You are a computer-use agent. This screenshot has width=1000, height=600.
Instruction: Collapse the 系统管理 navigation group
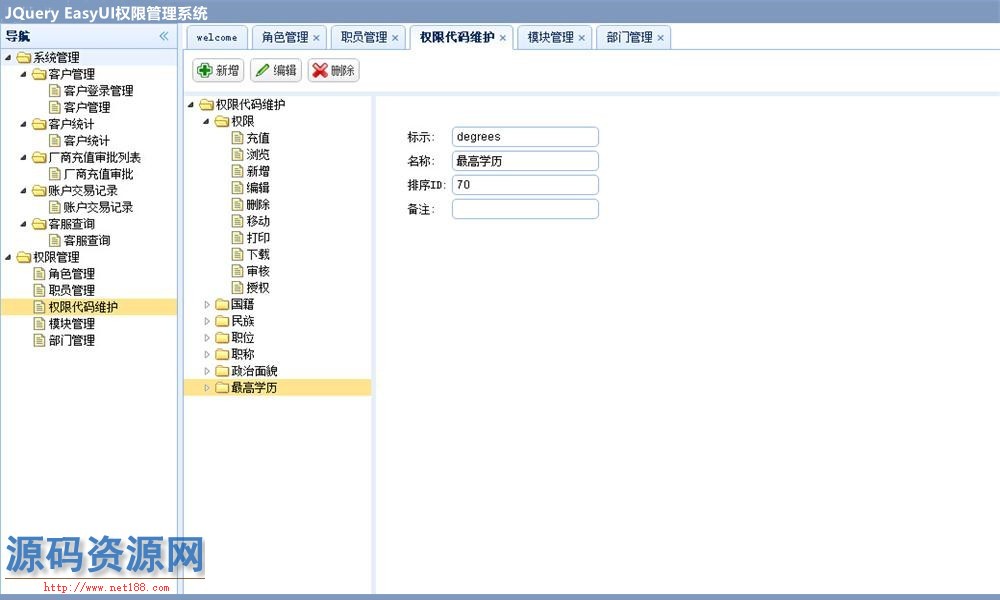pos(9,58)
